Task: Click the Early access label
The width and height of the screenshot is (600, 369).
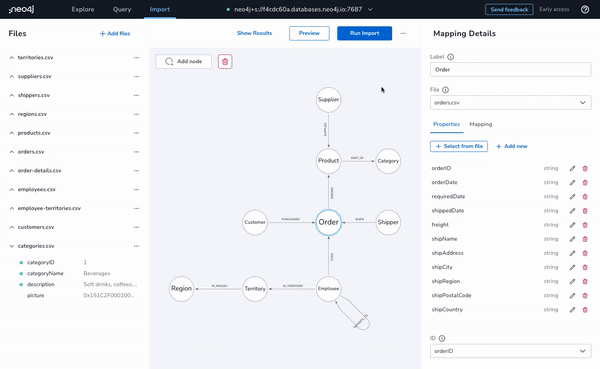Action: pyautogui.click(x=554, y=9)
